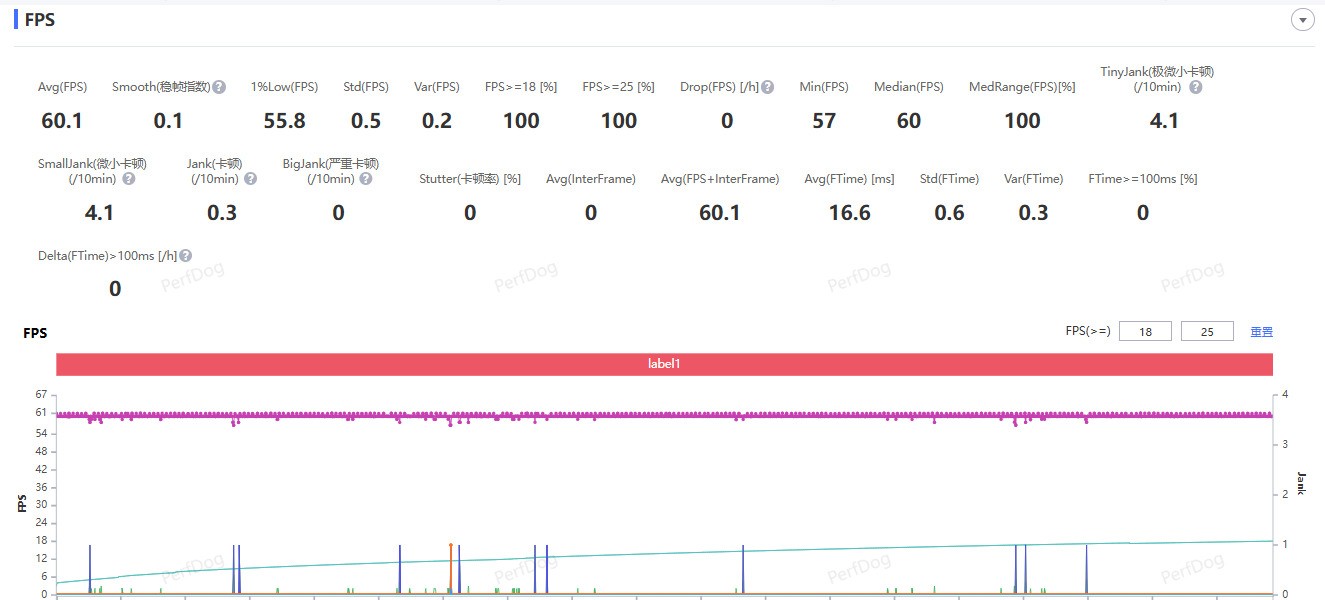The image size is (1325, 600).
Task: Collapse the FPS section with circular arrow
Action: (x=1302, y=20)
